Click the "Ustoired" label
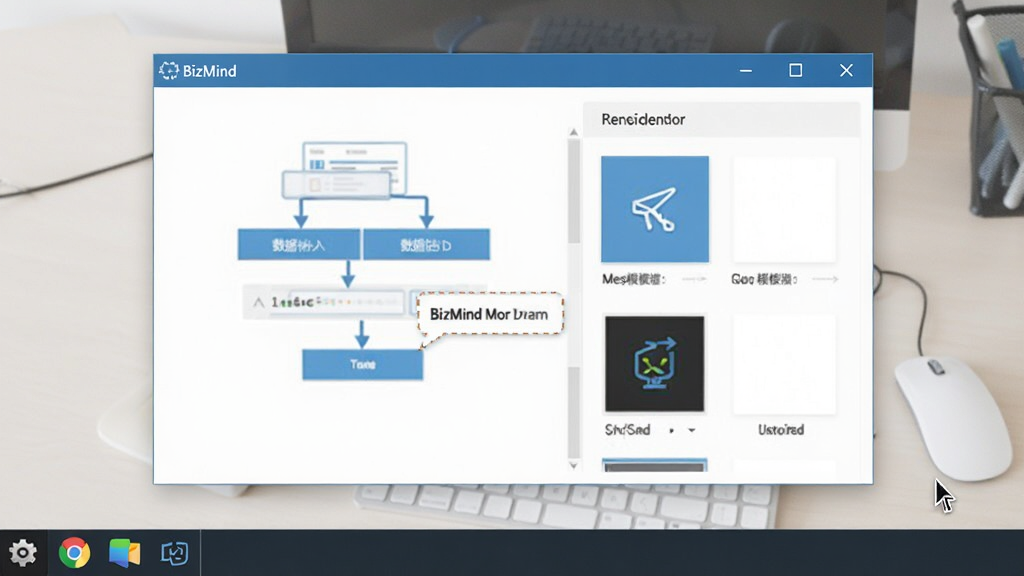This screenshot has width=1024, height=576. pos(781,430)
